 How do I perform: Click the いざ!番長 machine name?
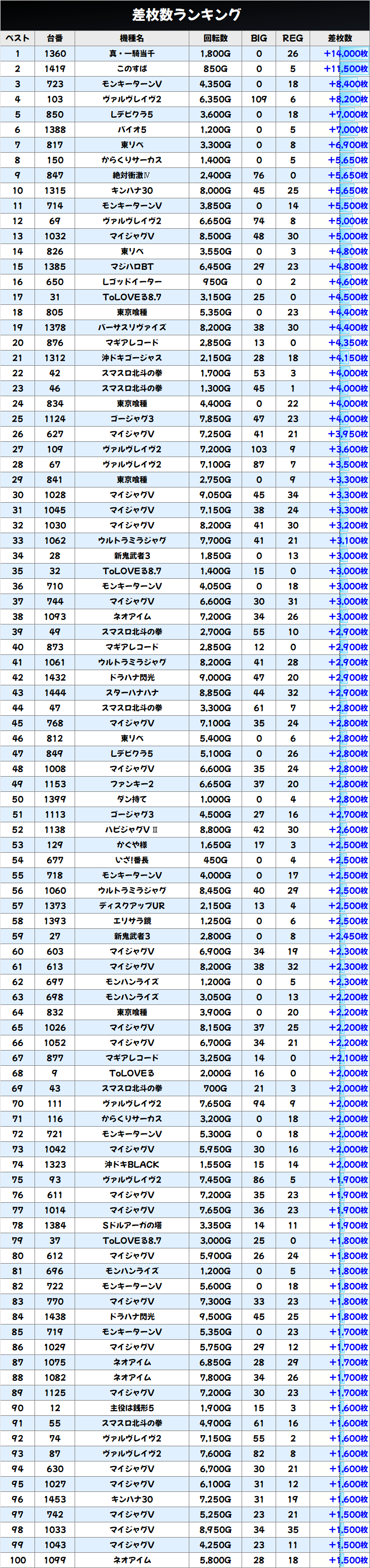click(x=132, y=860)
